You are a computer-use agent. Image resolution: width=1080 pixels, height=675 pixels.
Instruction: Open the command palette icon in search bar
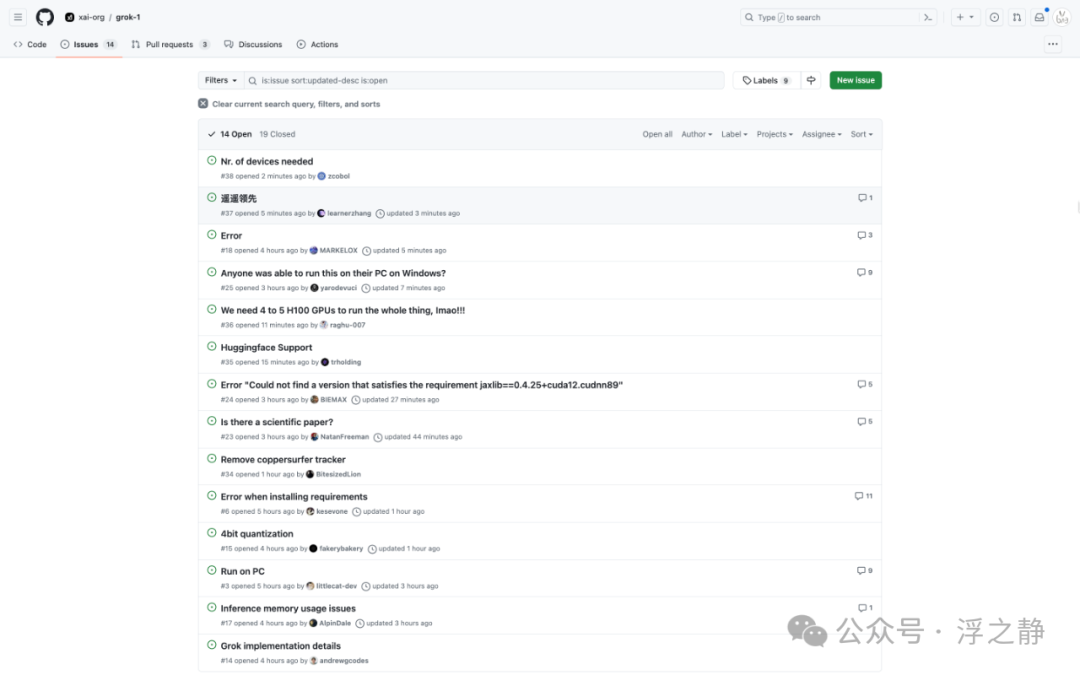tap(928, 17)
